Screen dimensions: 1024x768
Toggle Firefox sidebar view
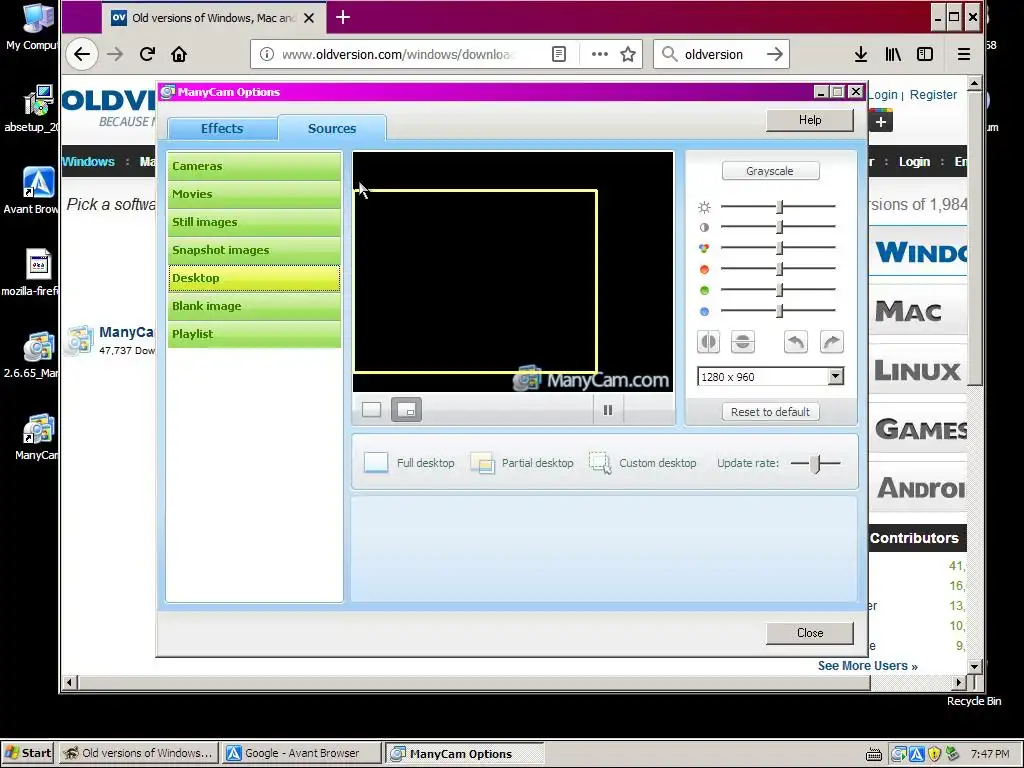(x=925, y=54)
